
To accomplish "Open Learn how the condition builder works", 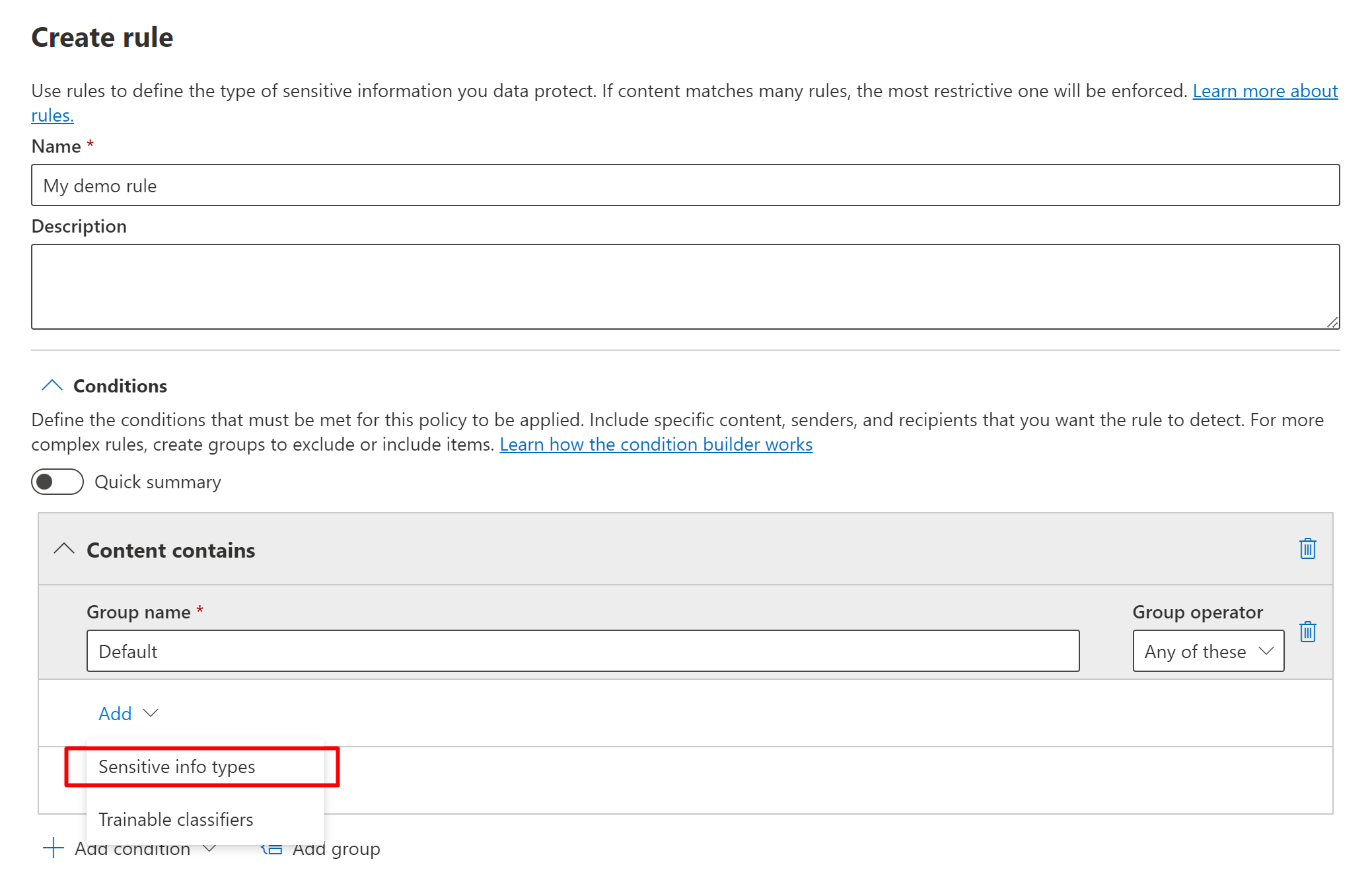I will tap(655, 444).
